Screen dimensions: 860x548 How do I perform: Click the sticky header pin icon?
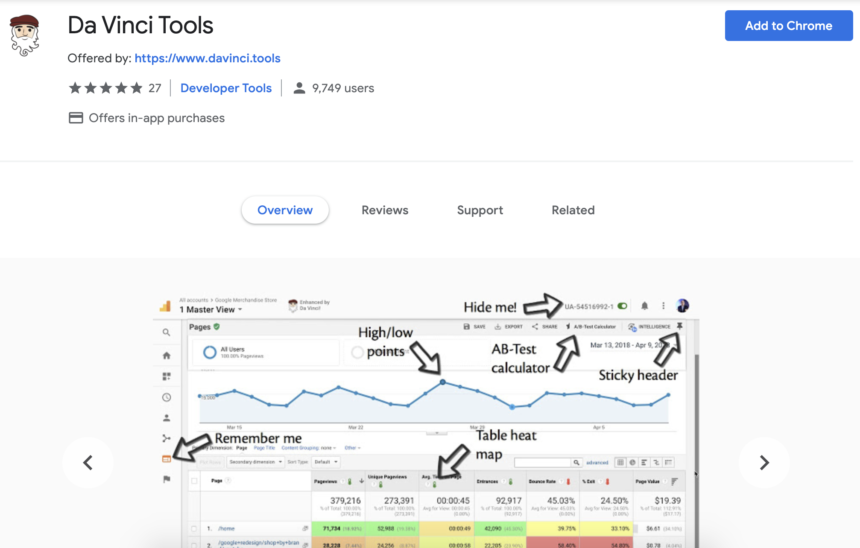(x=680, y=326)
